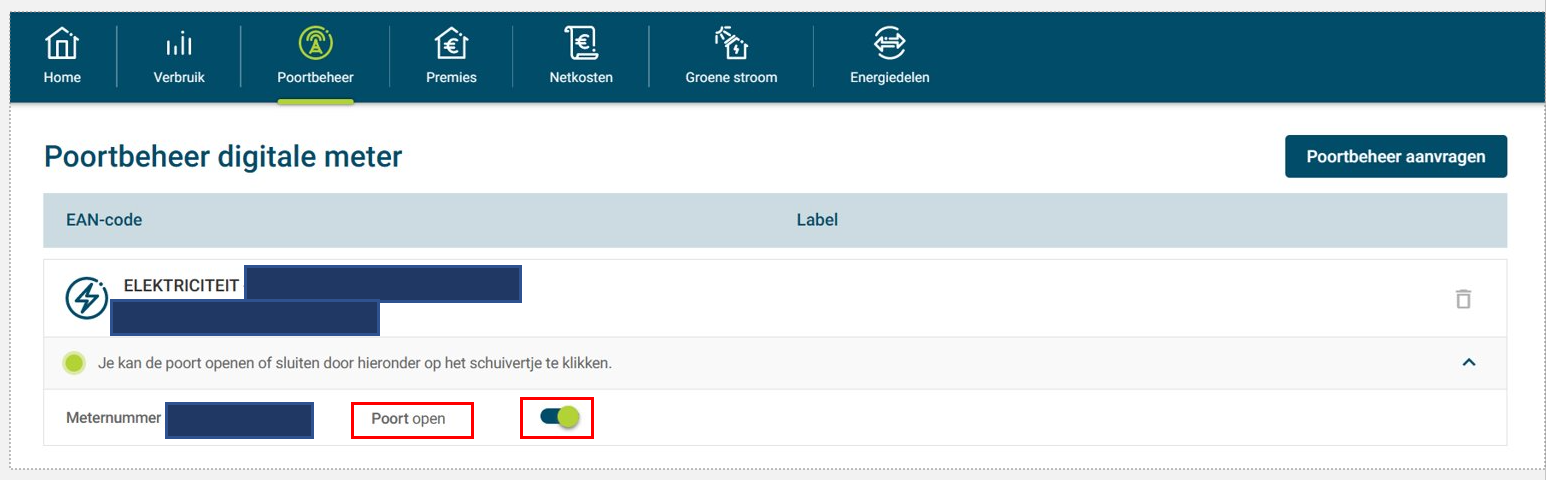
Task: Click the ELEKTRICITEIT row title
Action: point(181,286)
